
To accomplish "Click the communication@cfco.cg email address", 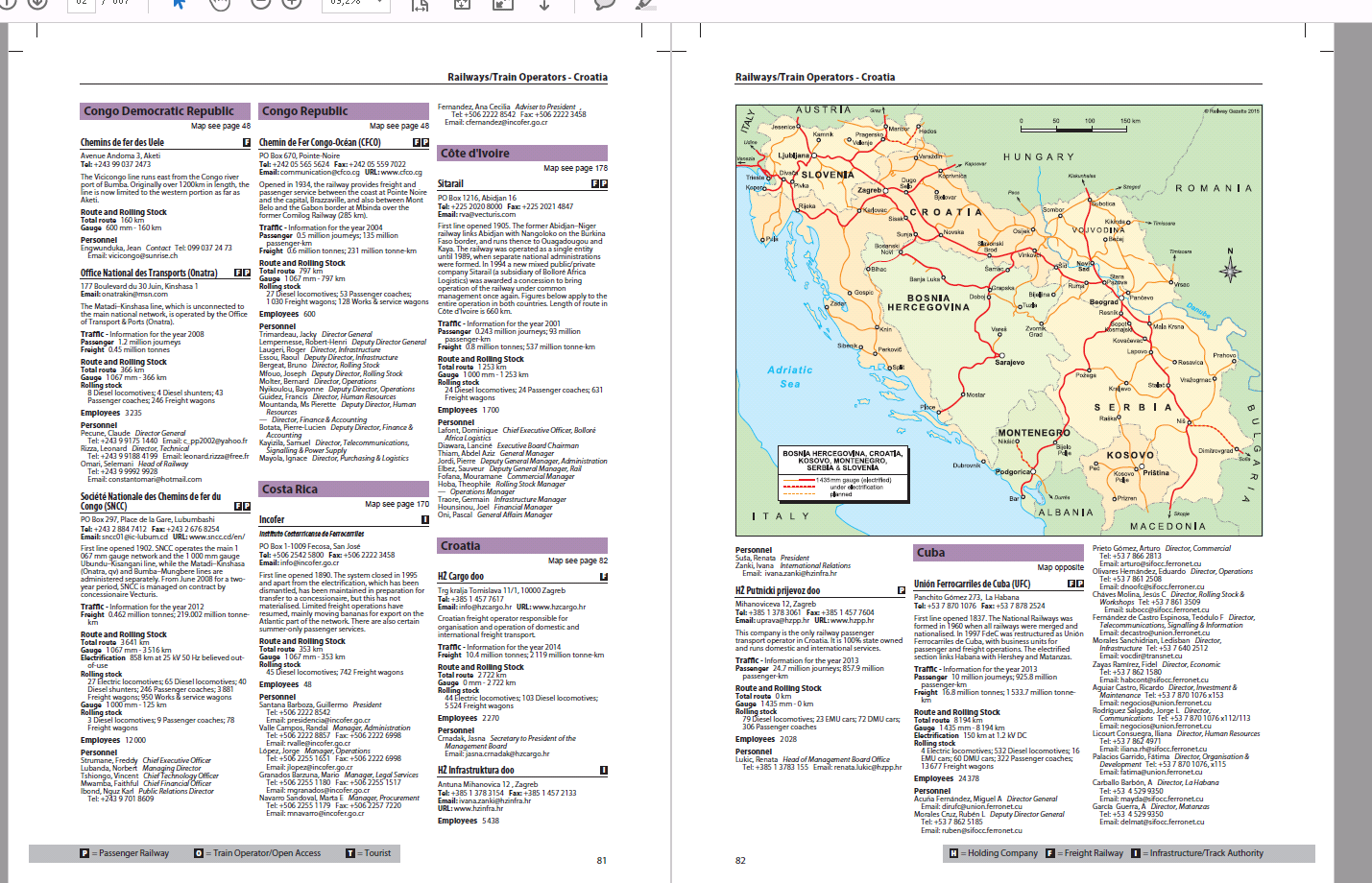I will coord(319,173).
